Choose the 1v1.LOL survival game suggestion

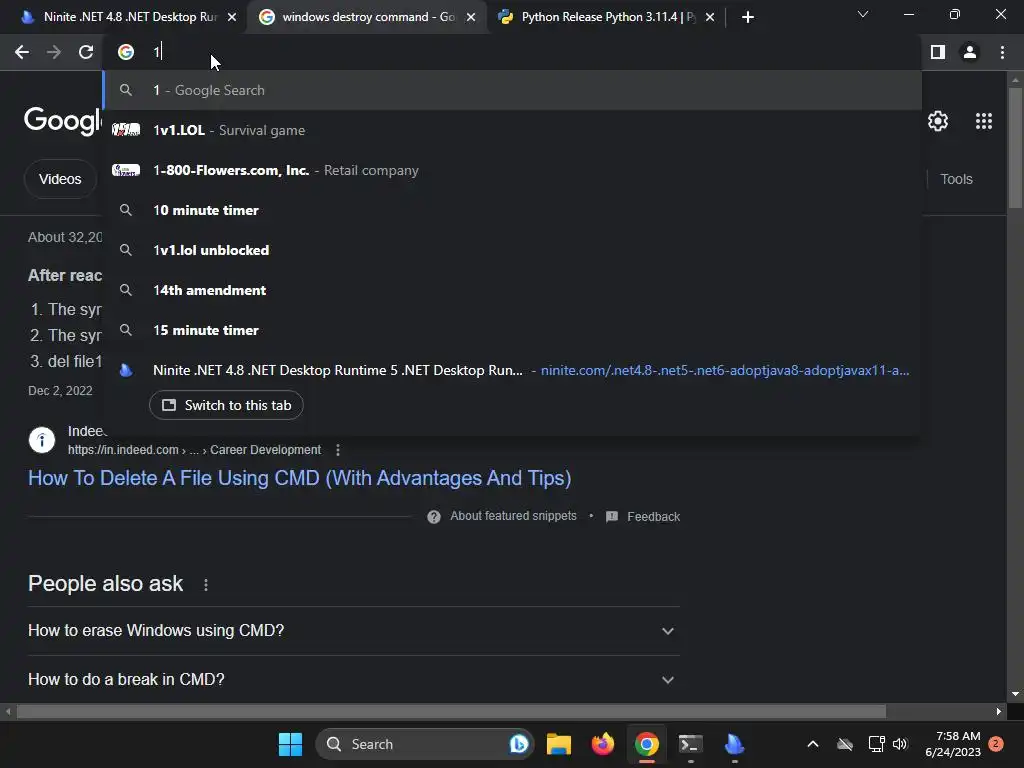point(513,130)
